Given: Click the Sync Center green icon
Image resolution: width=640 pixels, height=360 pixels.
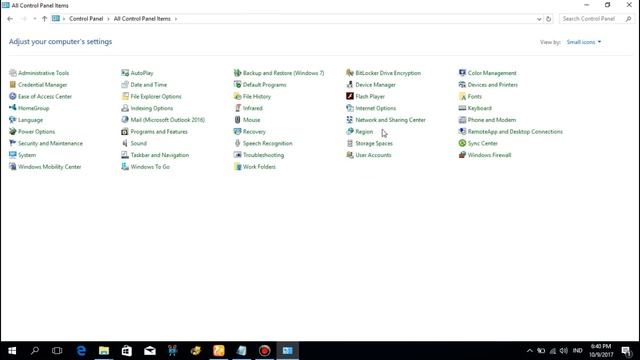Looking at the screenshot, I should pyautogui.click(x=462, y=143).
